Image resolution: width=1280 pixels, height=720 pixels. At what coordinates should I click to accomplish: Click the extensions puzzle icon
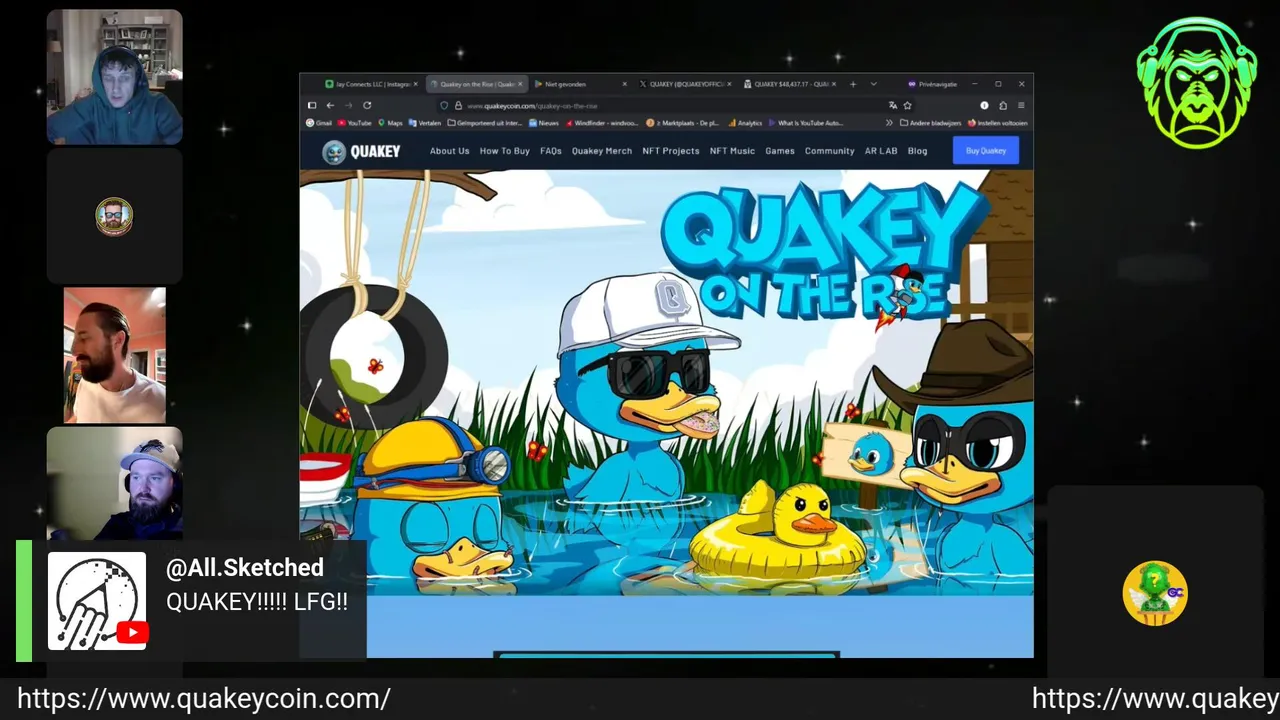pos(1003,105)
